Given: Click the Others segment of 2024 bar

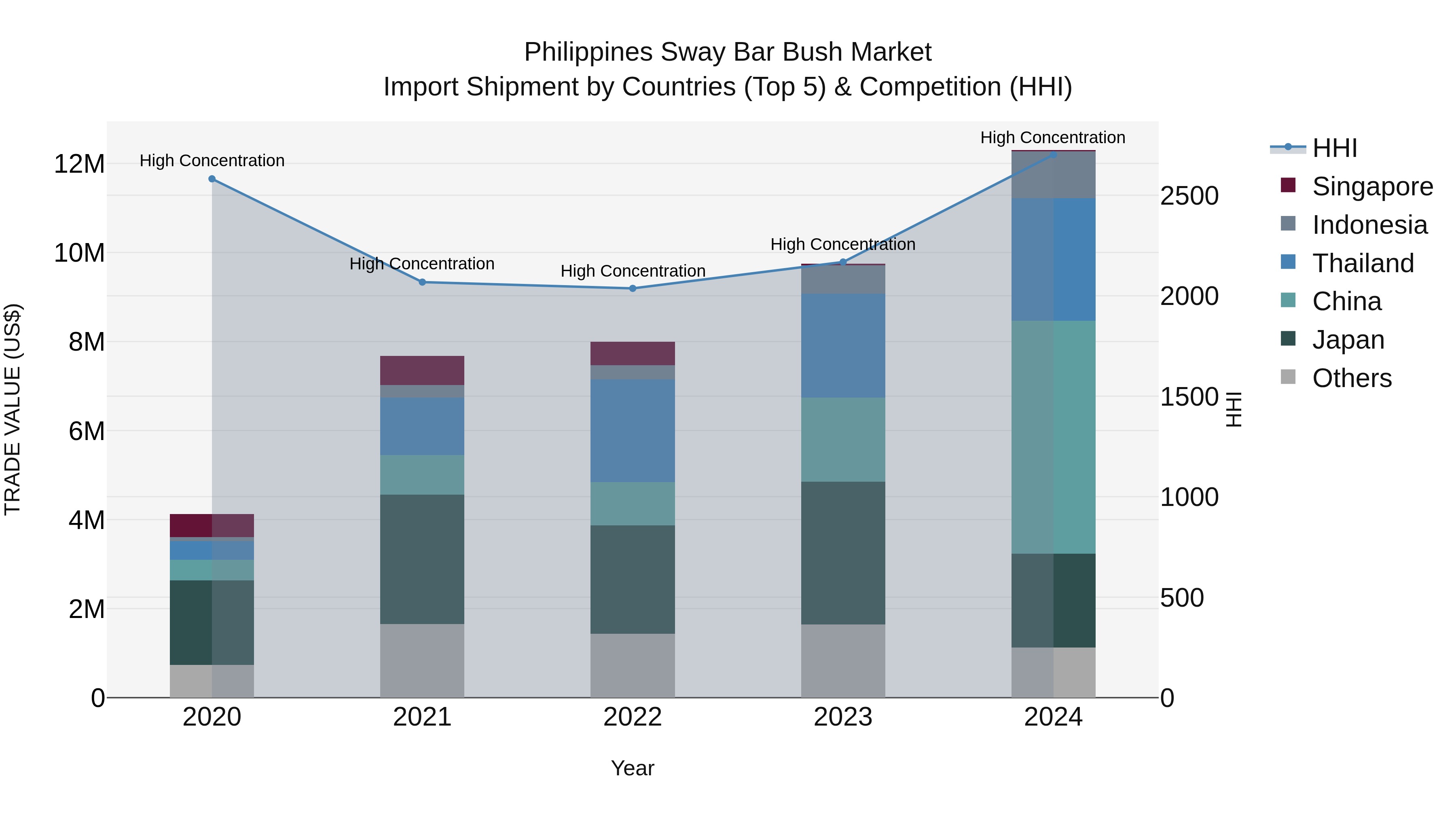Looking at the screenshot, I should (1054, 673).
